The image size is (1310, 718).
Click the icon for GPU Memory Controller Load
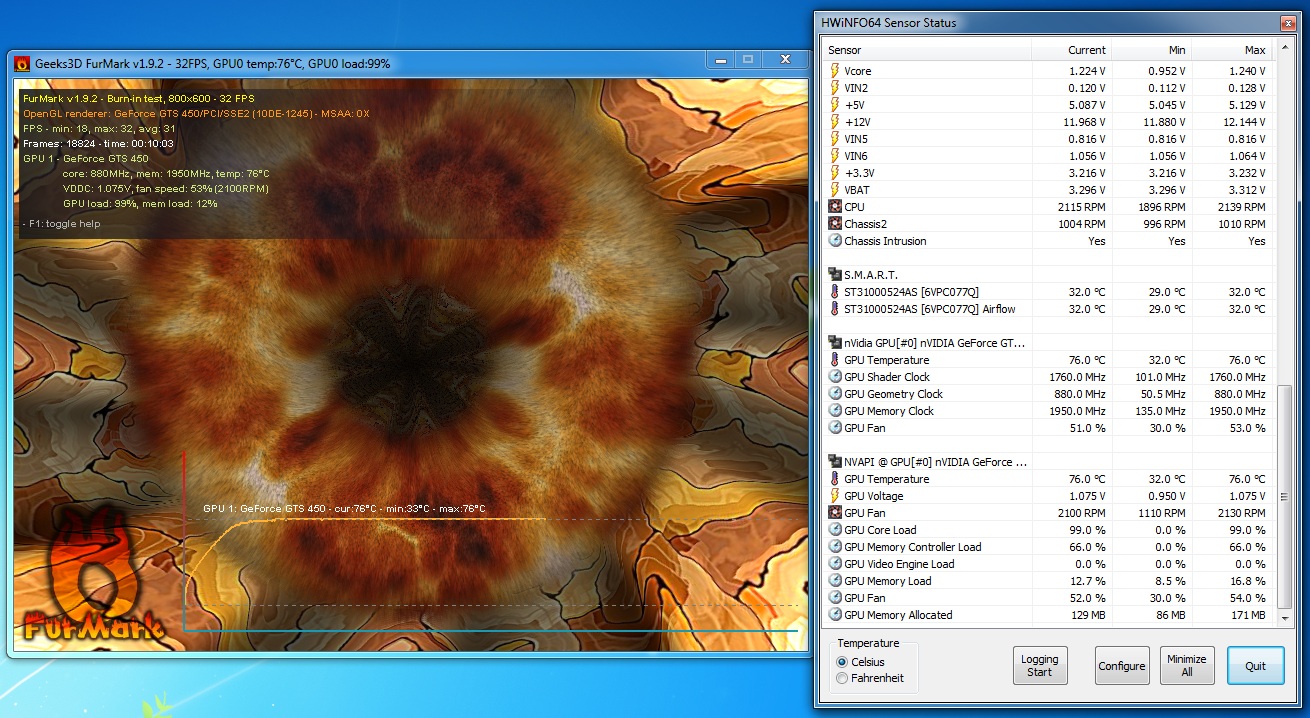coord(835,547)
